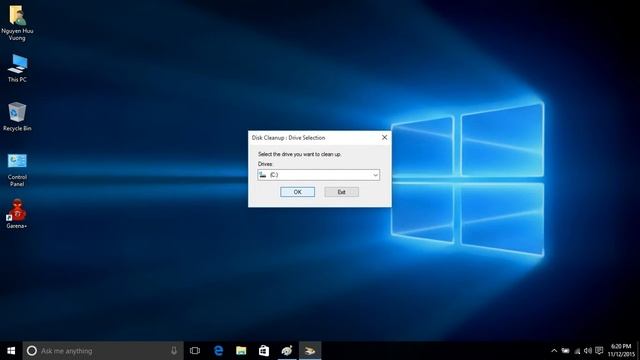Open File Explorer from the taskbar
Screen dimensions: 640x360
tap(241, 351)
